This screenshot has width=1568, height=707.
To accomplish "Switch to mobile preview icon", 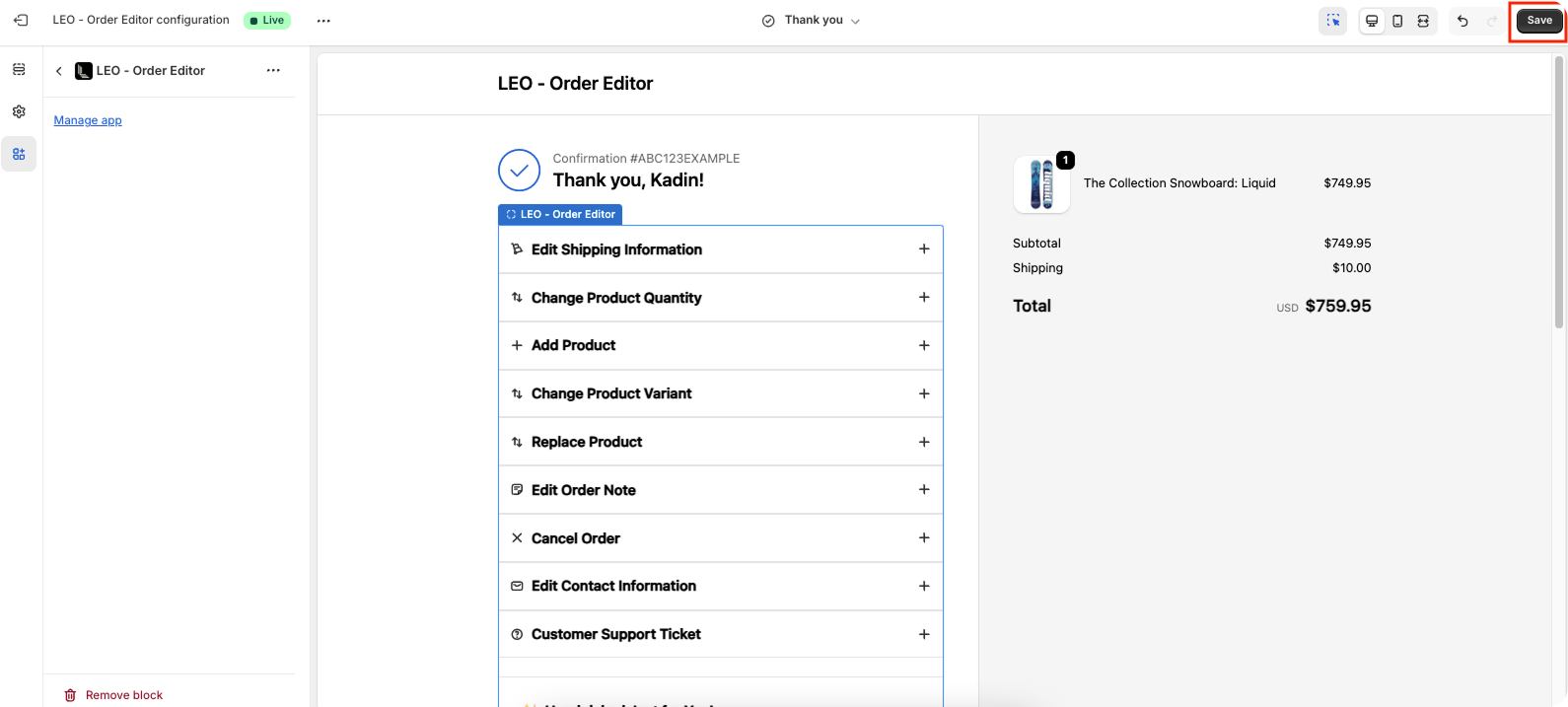I will tap(1397, 21).
